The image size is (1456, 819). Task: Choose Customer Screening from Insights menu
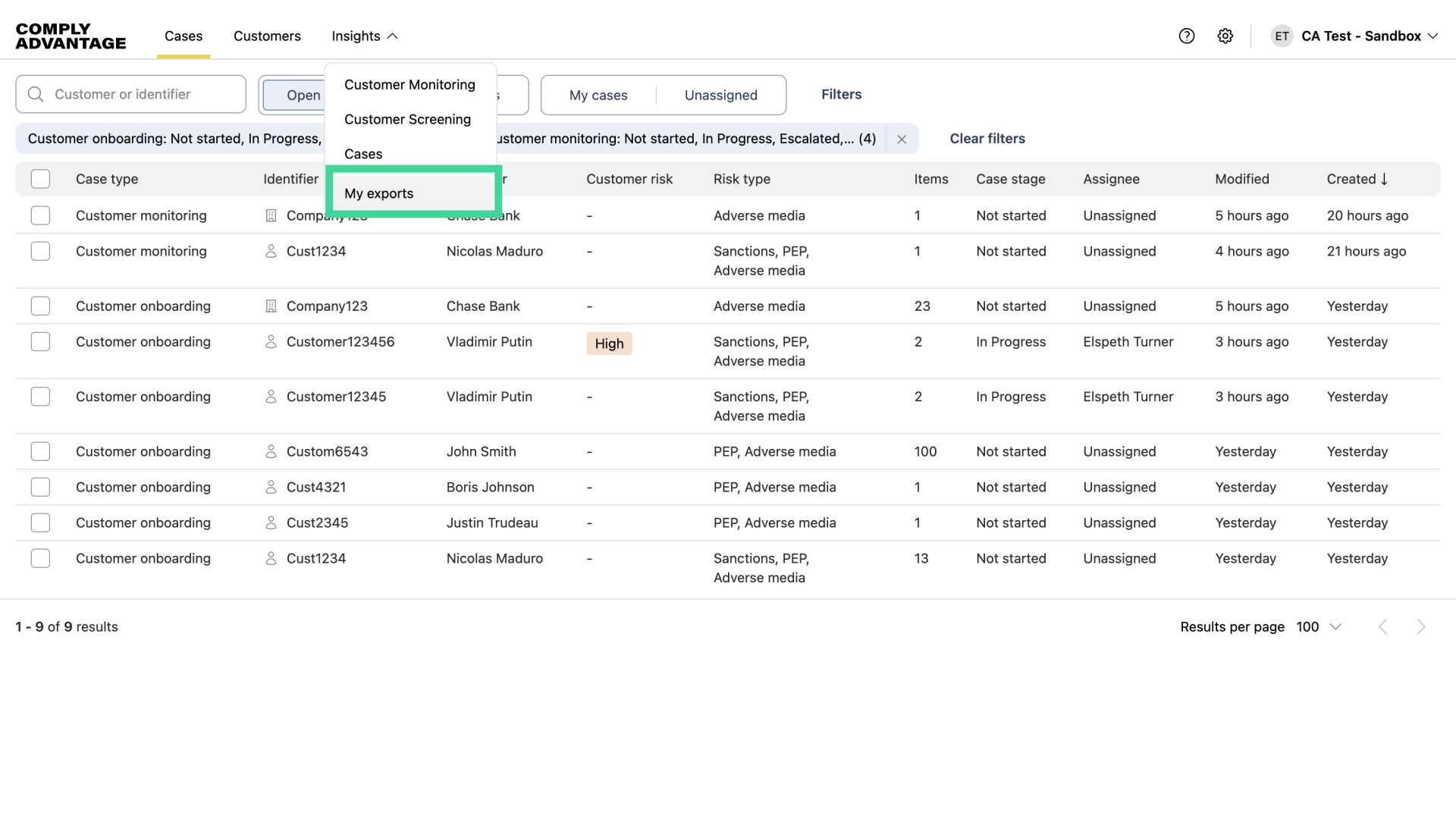coord(407,119)
